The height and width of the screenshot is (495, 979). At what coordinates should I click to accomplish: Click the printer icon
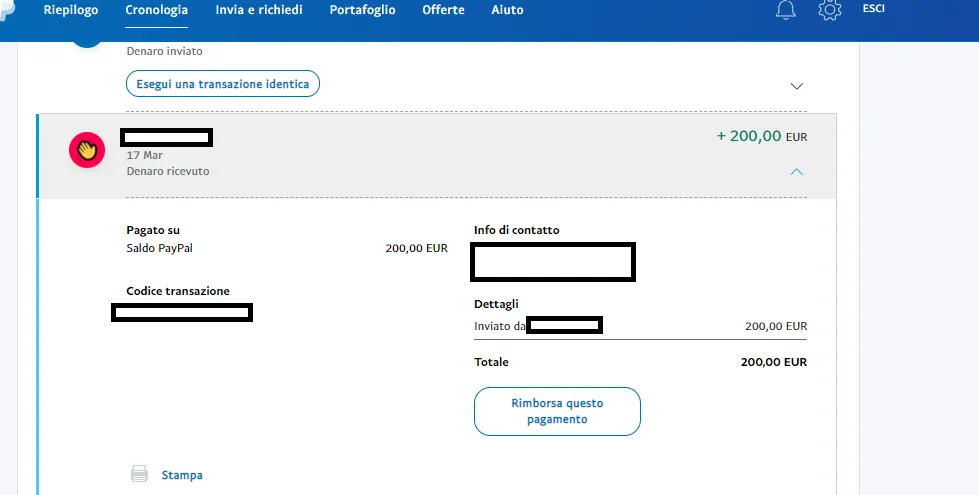click(140, 474)
